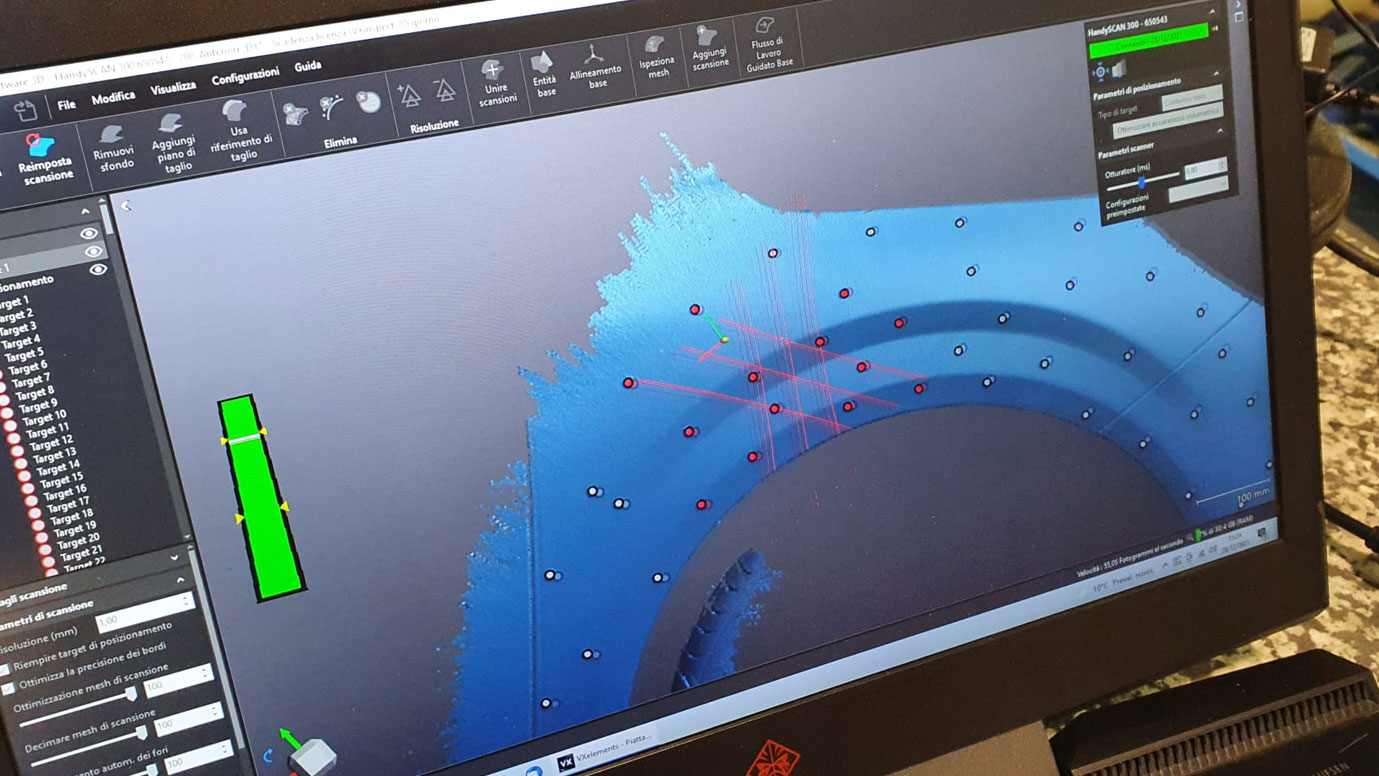Click the Unire scansioni icon
The image size is (1379, 776).
[x=495, y=81]
